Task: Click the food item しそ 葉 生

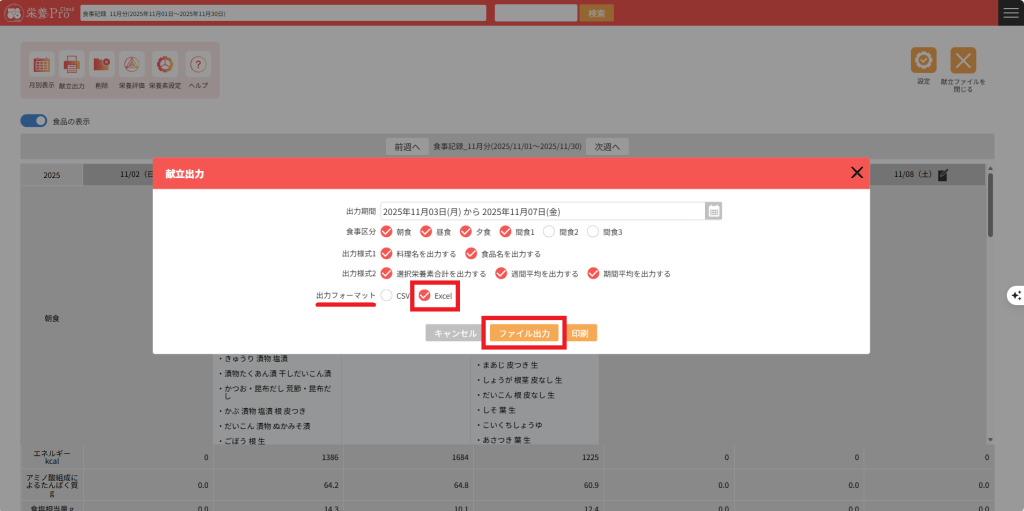Action: tap(502, 410)
